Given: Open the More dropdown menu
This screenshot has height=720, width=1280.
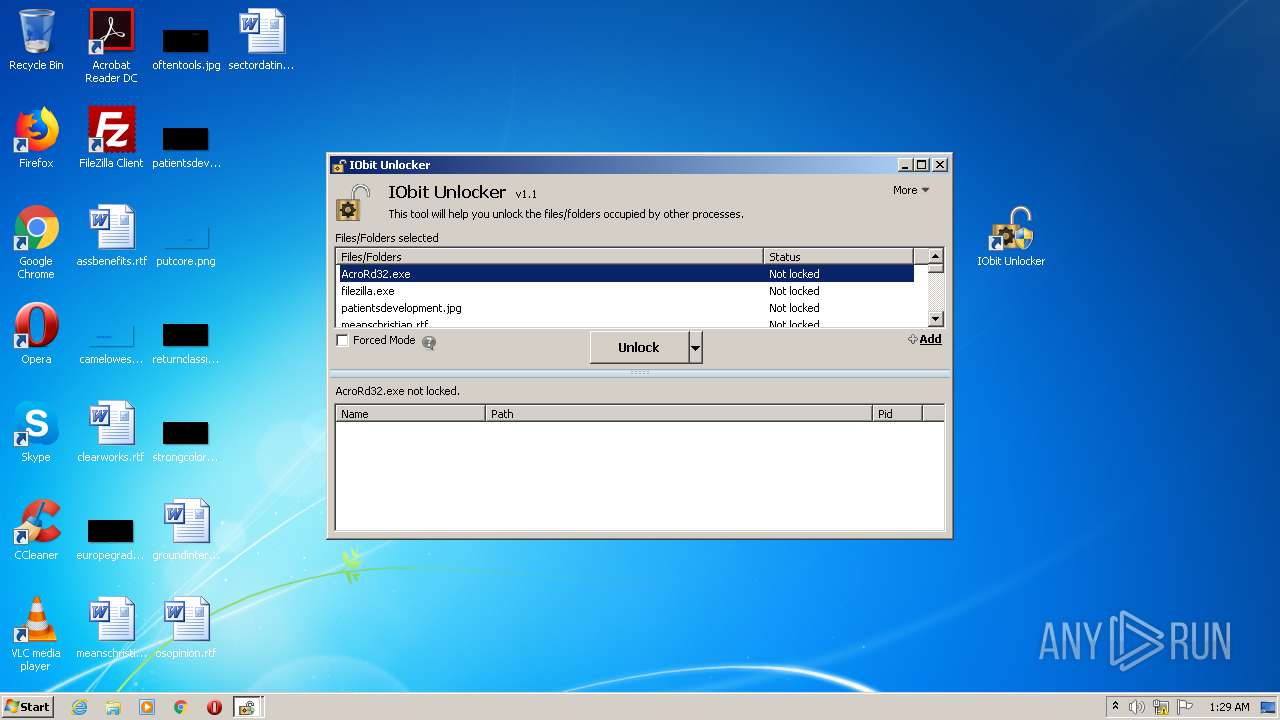Looking at the screenshot, I should pyautogui.click(x=911, y=190).
